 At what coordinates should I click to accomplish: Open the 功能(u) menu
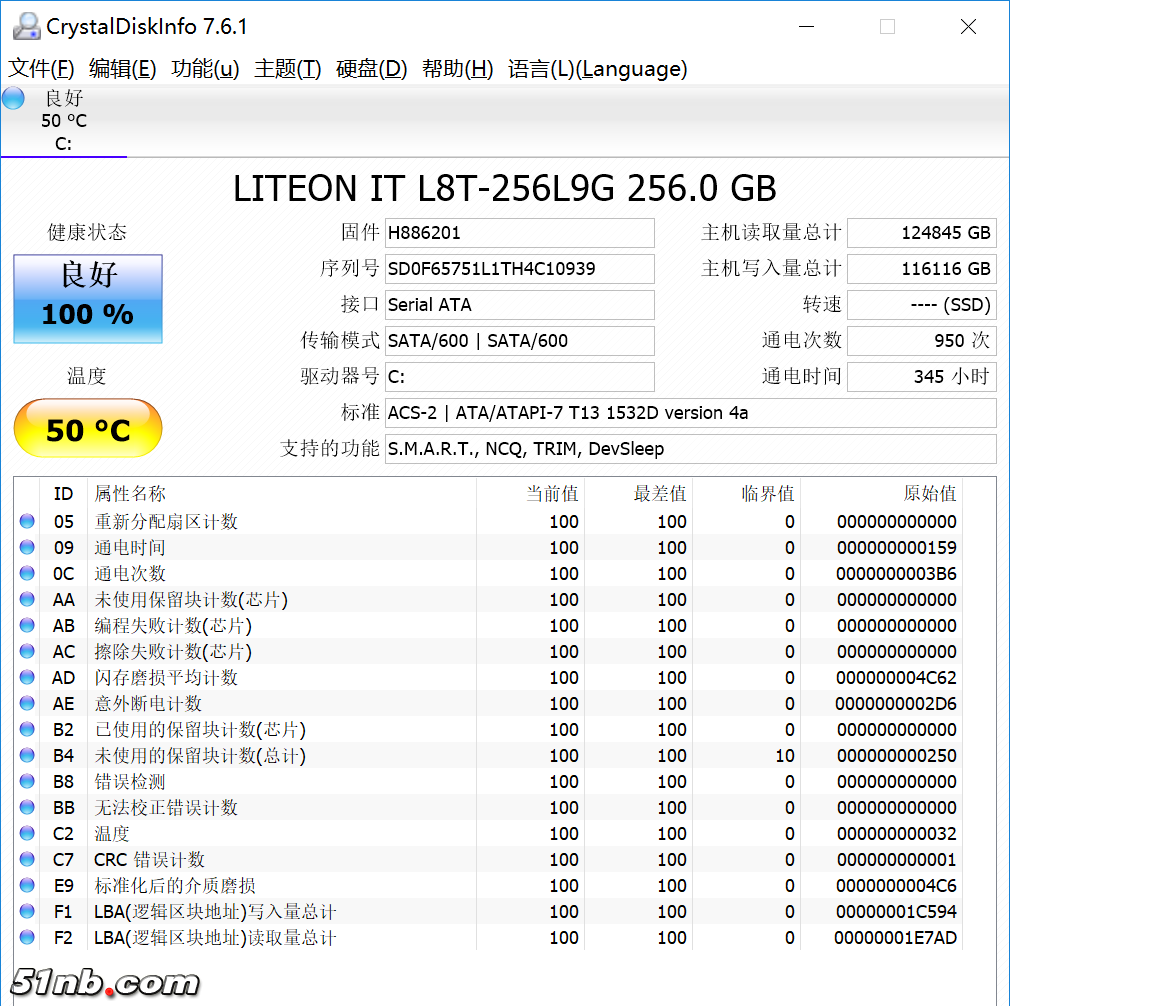(205, 69)
